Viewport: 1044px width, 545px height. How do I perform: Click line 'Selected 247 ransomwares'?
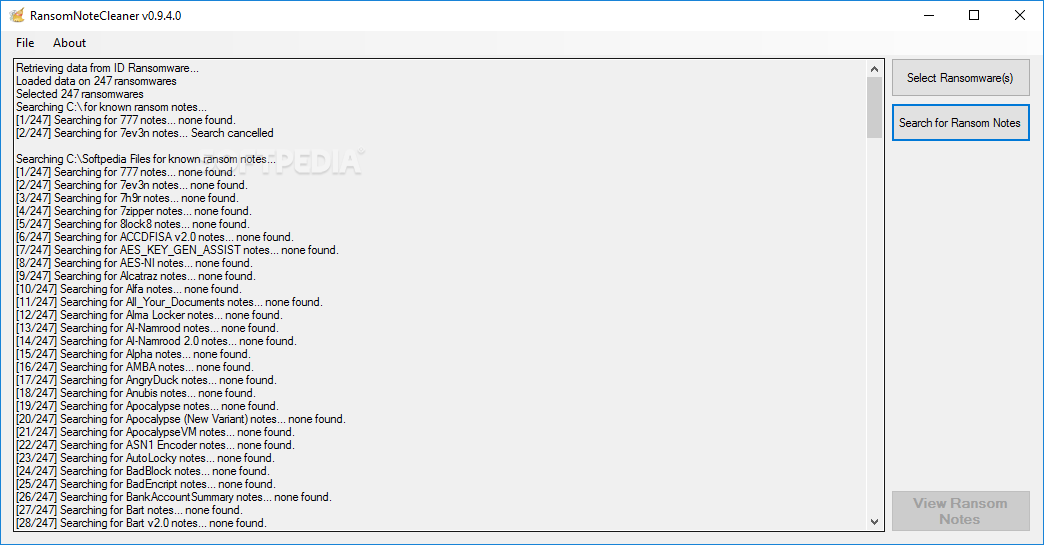click(80, 94)
